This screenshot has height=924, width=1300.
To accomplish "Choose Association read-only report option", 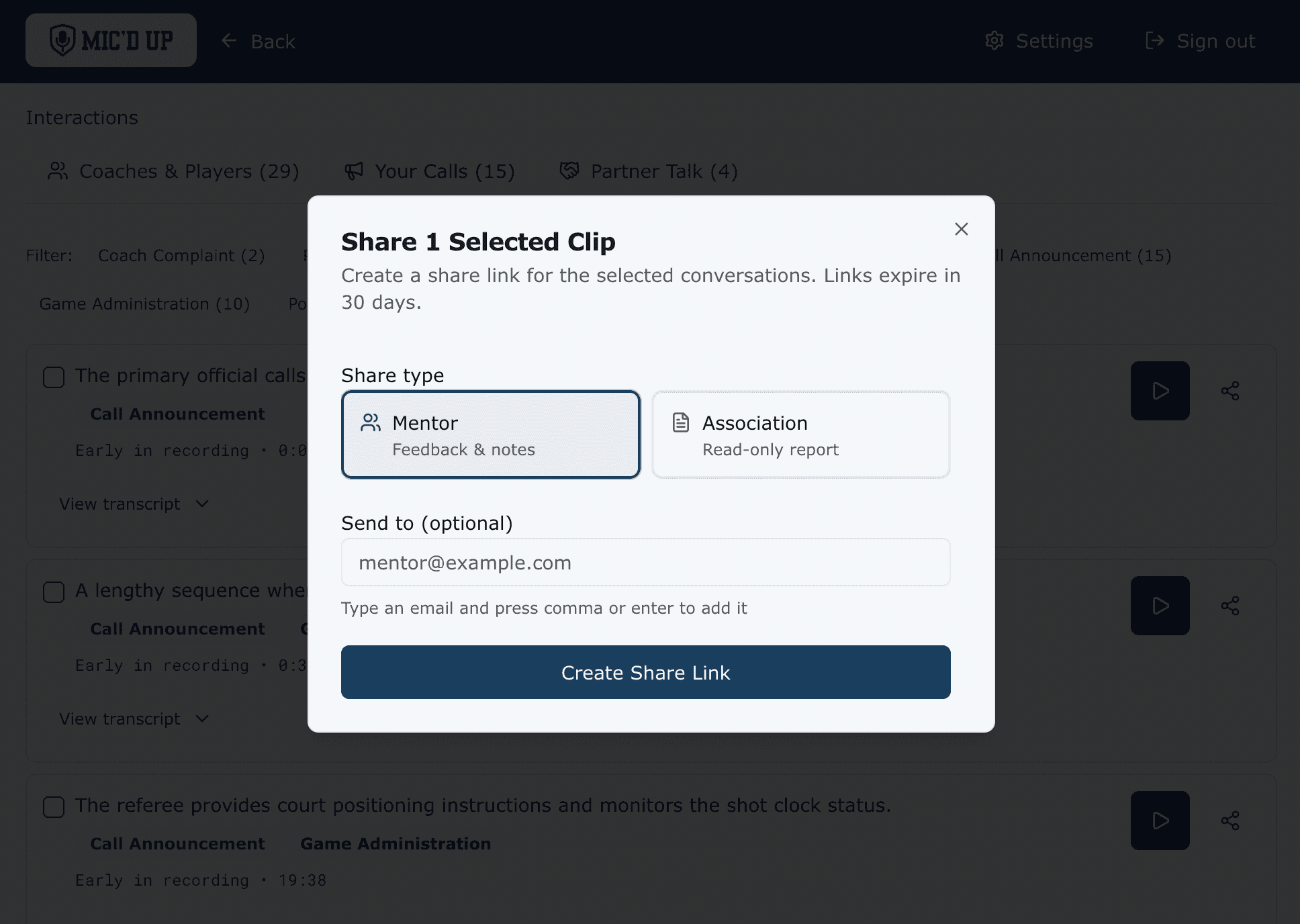I will tap(800, 434).
